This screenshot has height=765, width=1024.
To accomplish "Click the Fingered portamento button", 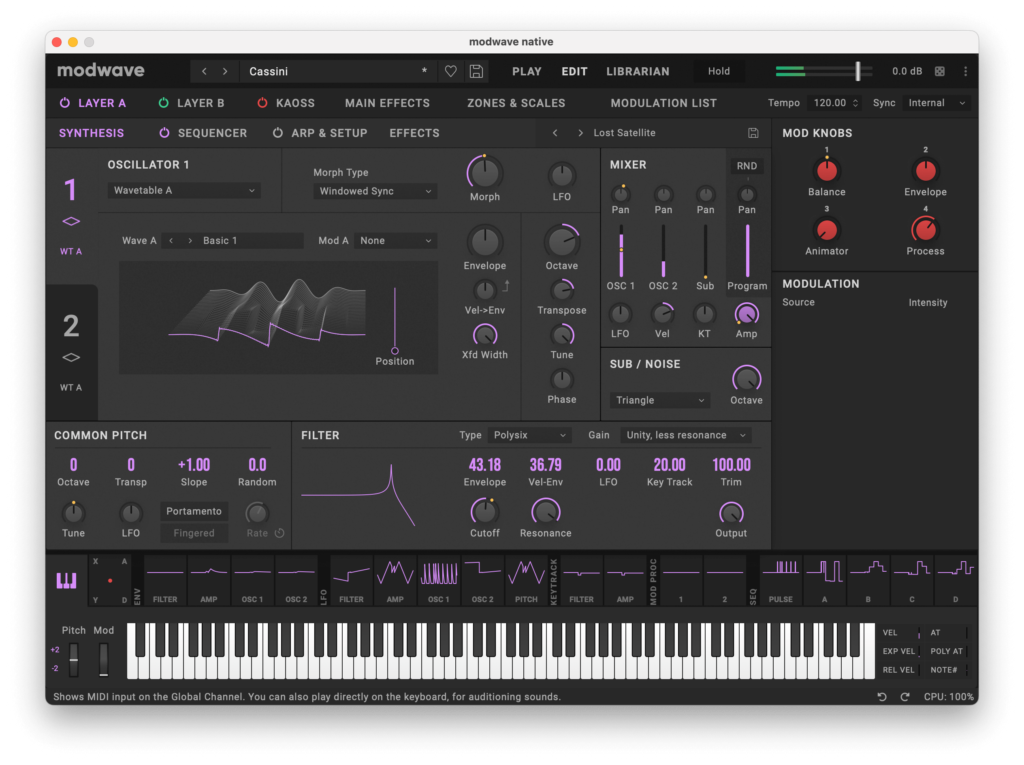I will (193, 533).
